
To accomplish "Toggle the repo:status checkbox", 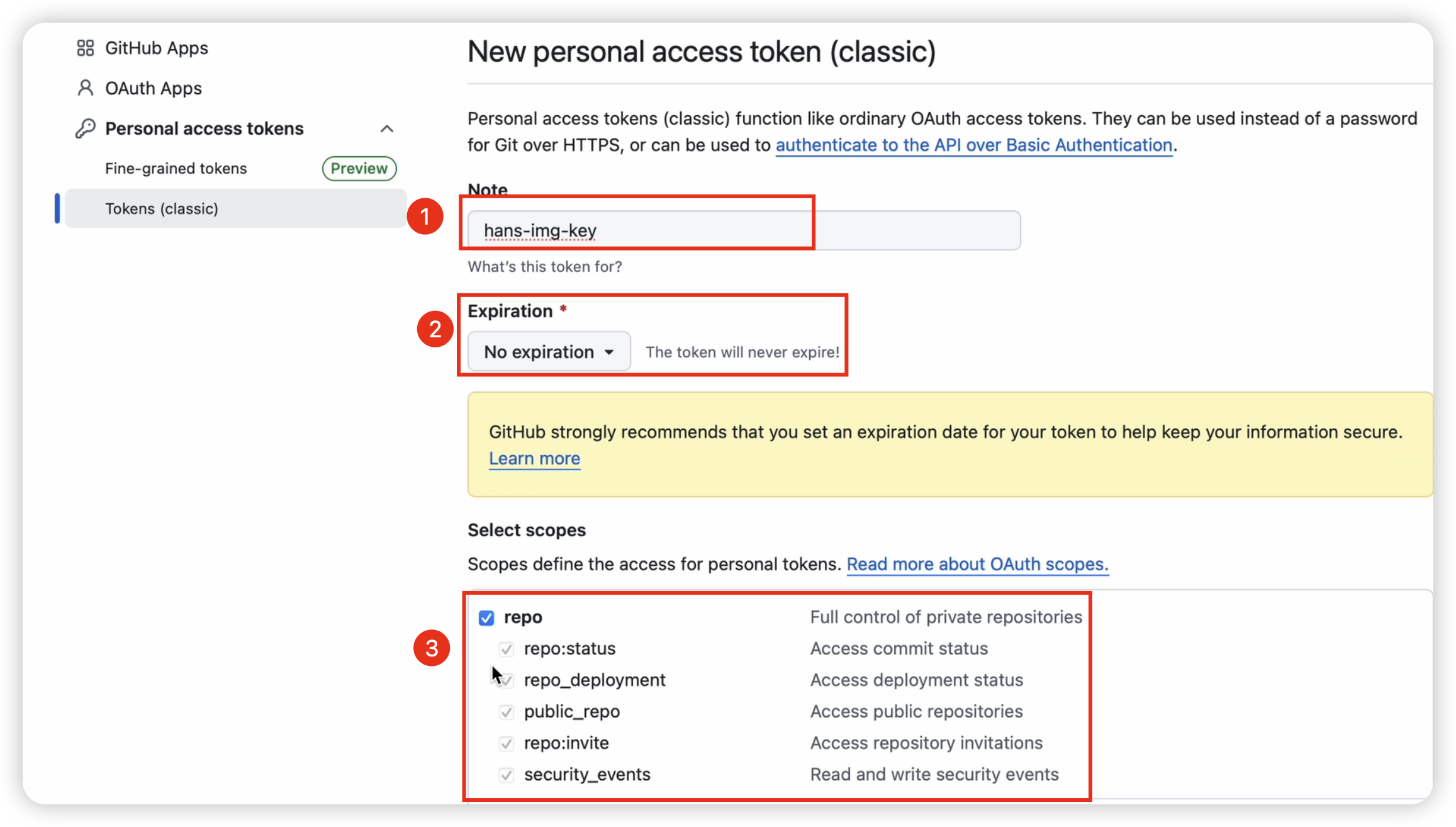I will click(x=507, y=649).
